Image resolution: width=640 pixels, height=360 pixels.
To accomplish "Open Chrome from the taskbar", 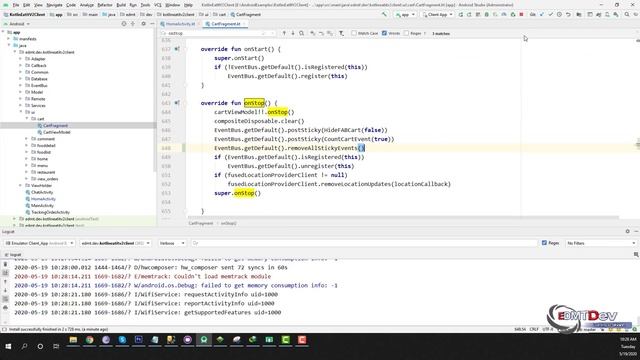I will [89, 340].
